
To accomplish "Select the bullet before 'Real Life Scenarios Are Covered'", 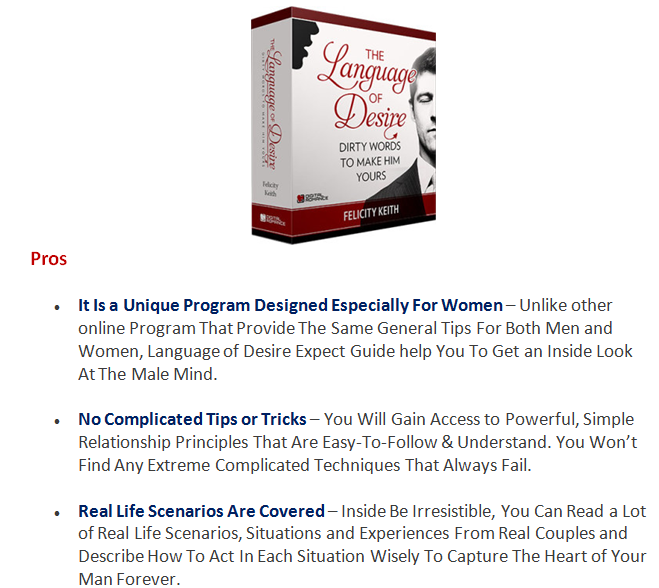I will tap(57, 513).
